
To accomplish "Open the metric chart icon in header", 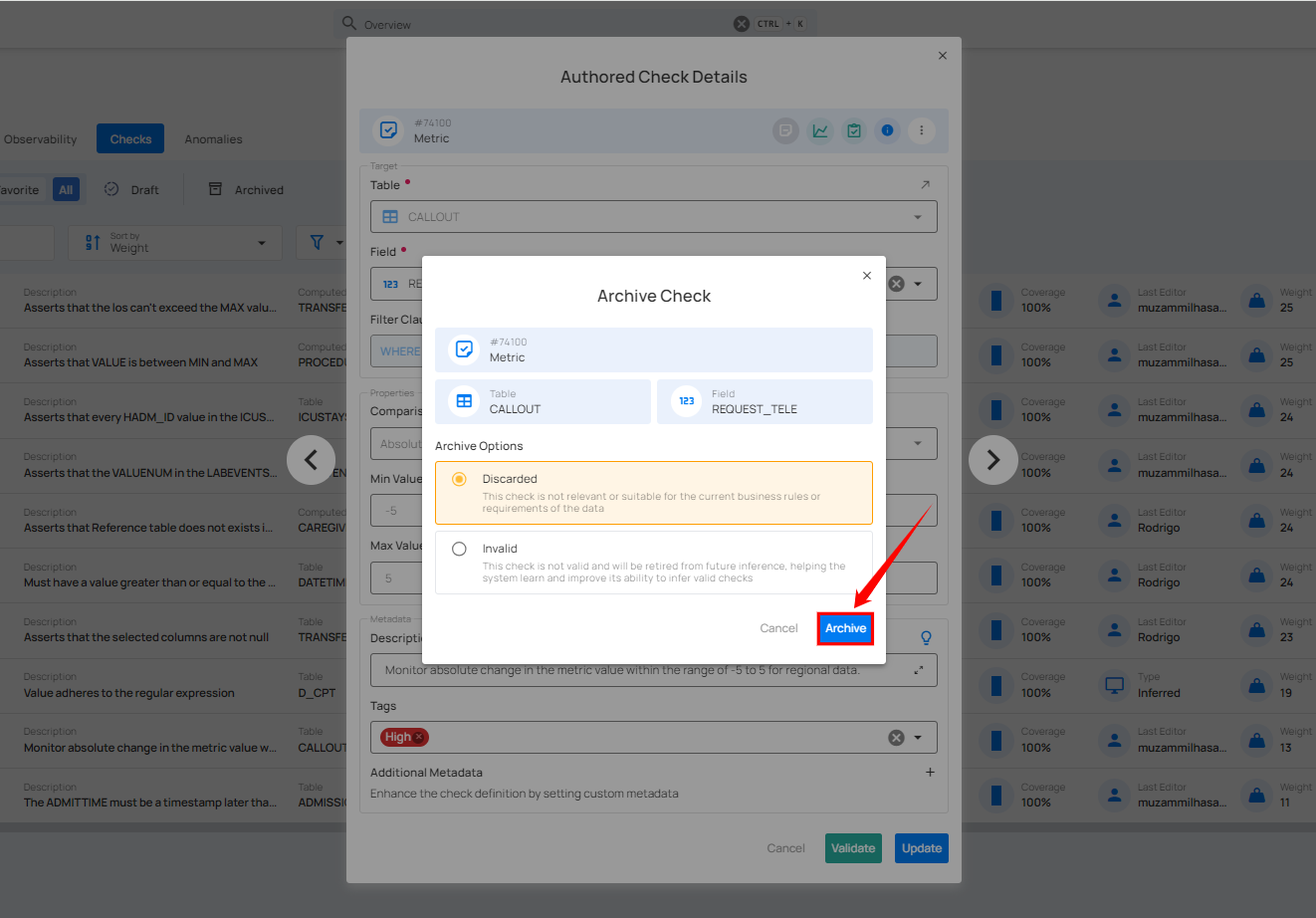I will 819,130.
